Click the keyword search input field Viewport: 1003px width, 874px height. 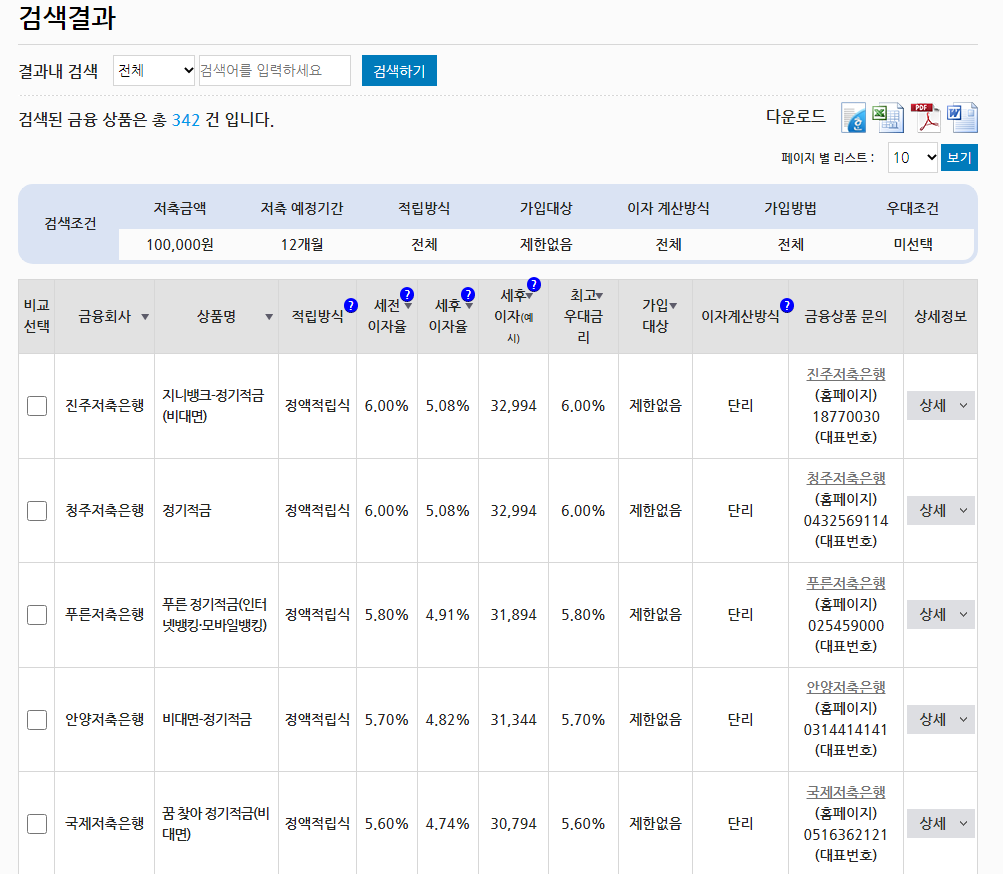click(275, 71)
